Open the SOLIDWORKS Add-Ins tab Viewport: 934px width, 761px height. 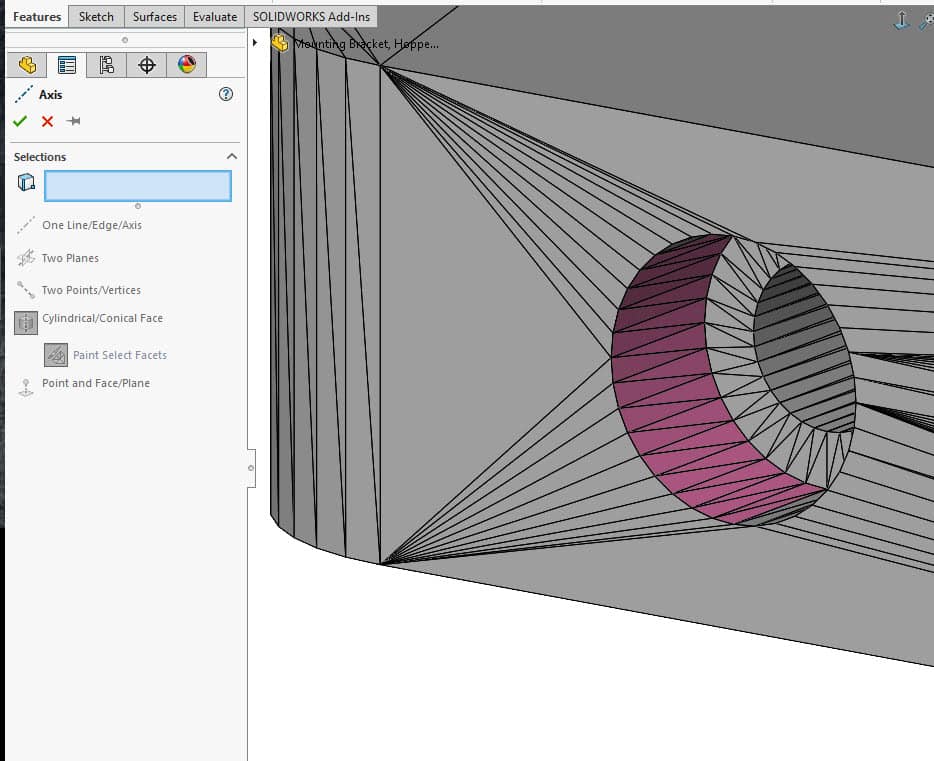[x=311, y=17]
